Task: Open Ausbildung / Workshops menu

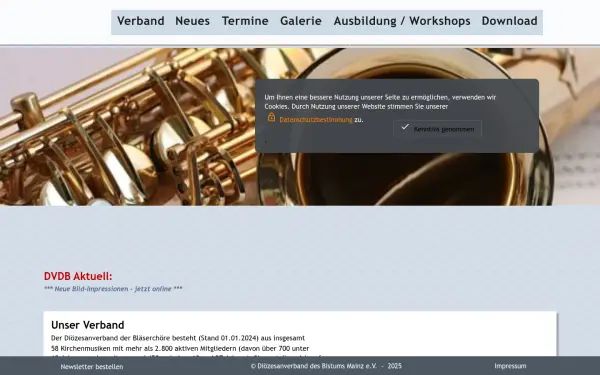Action: tap(402, 21)
